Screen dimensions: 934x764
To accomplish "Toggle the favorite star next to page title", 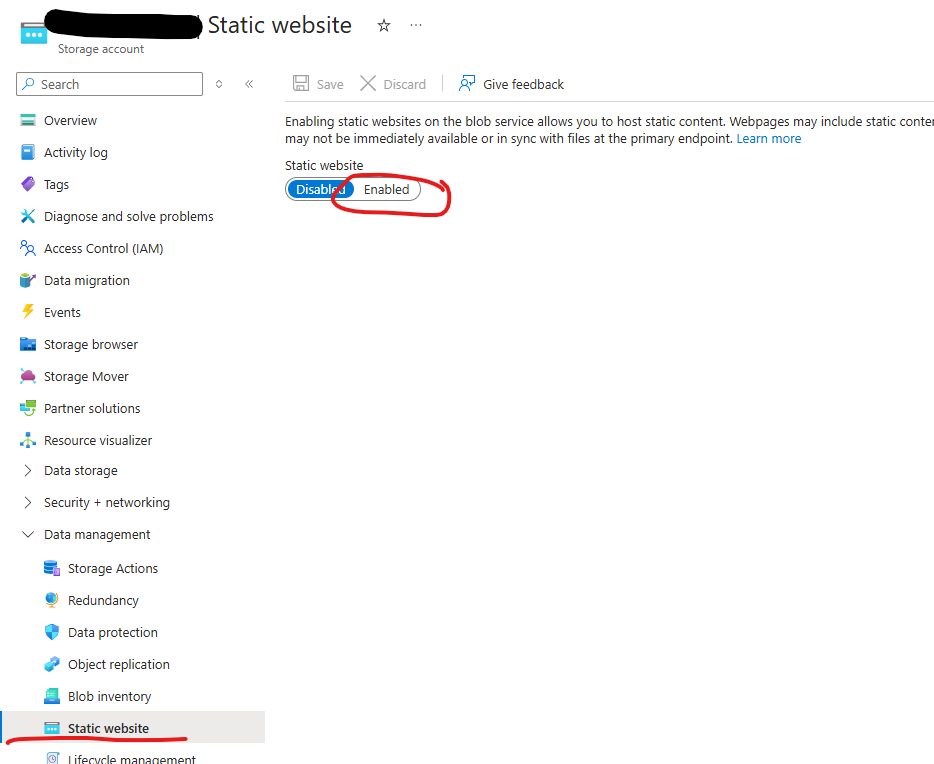I will click(384, 26).
